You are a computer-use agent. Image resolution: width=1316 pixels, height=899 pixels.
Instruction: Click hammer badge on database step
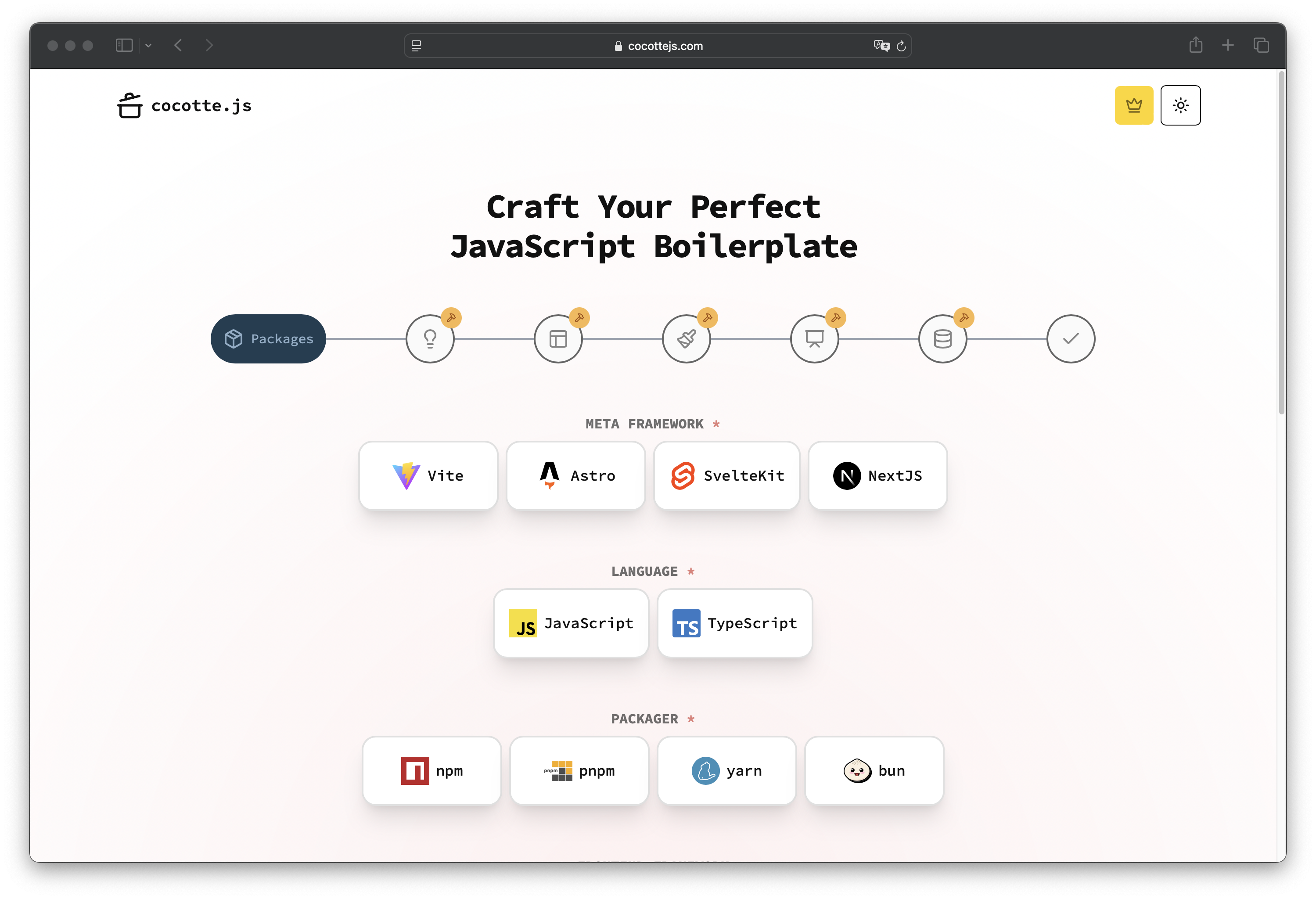tap(964, 318)
